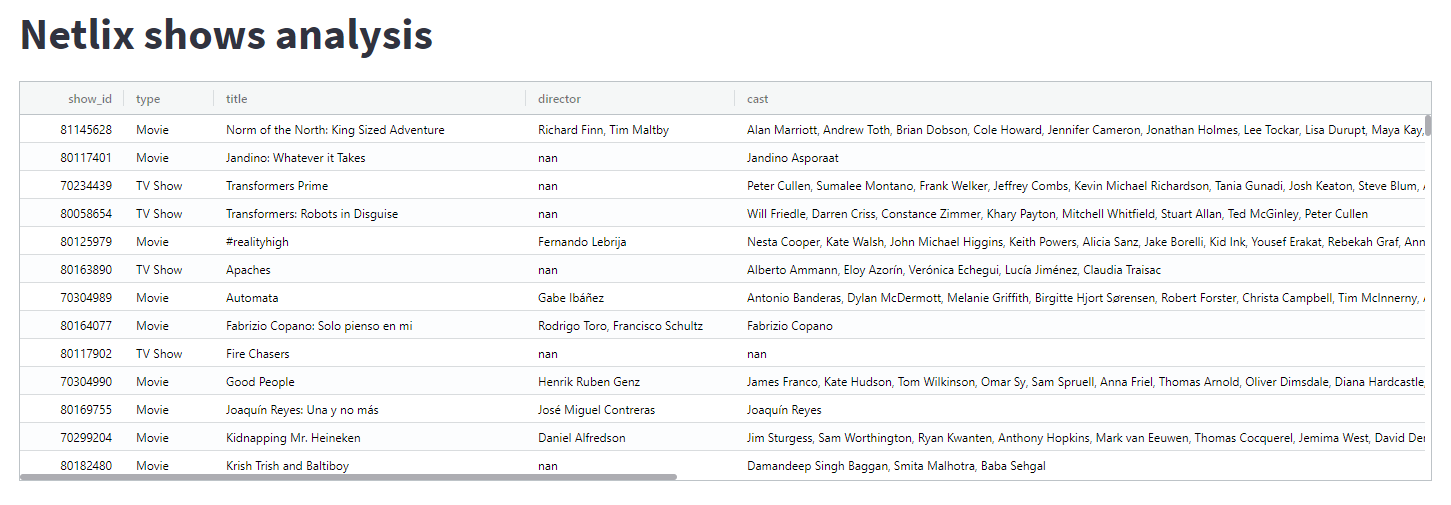Select show_id cell 80117401
The image size is (1451, 505).
pyautogui.click(x=72, y=158)
